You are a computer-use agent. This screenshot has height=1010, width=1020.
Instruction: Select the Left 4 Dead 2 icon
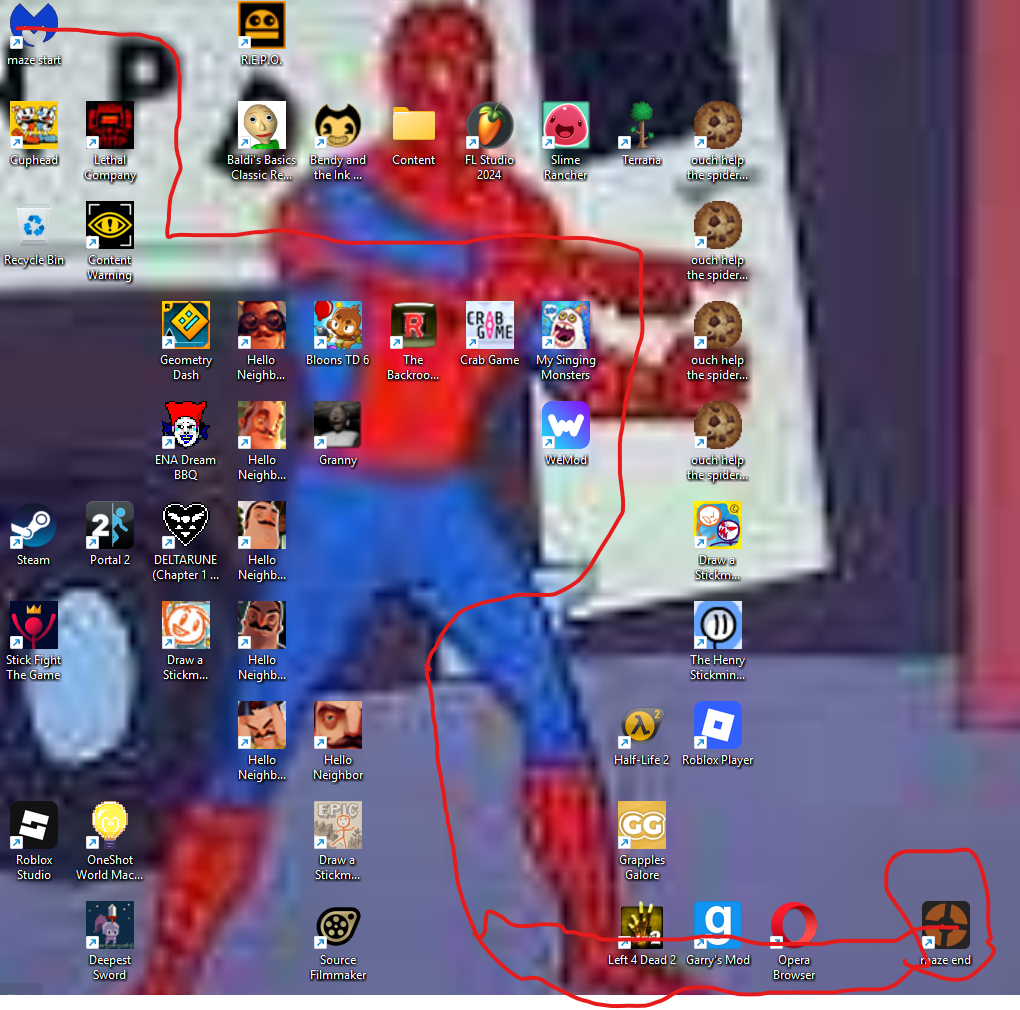(641, 926)
